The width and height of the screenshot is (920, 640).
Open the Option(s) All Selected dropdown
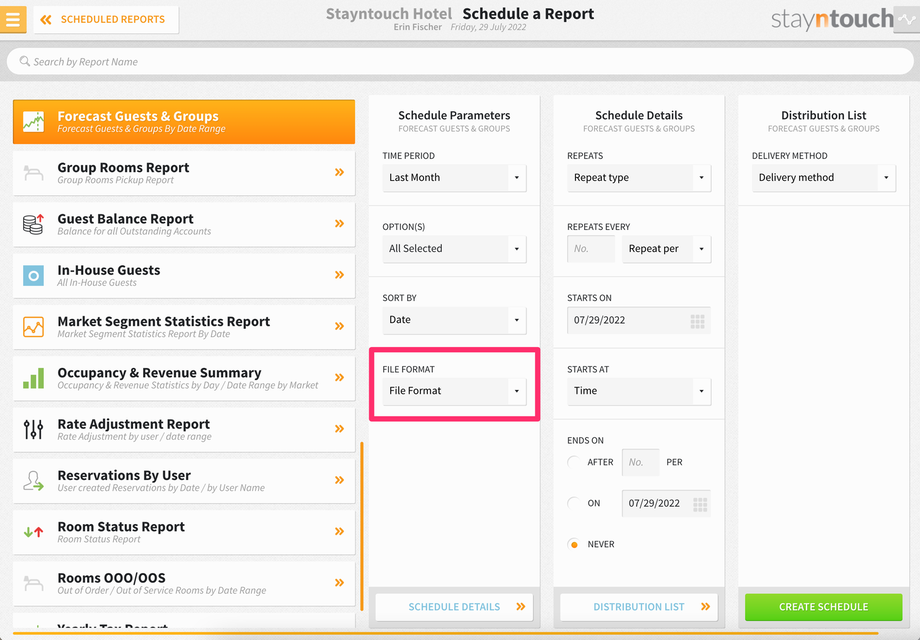tap(454, 249)
